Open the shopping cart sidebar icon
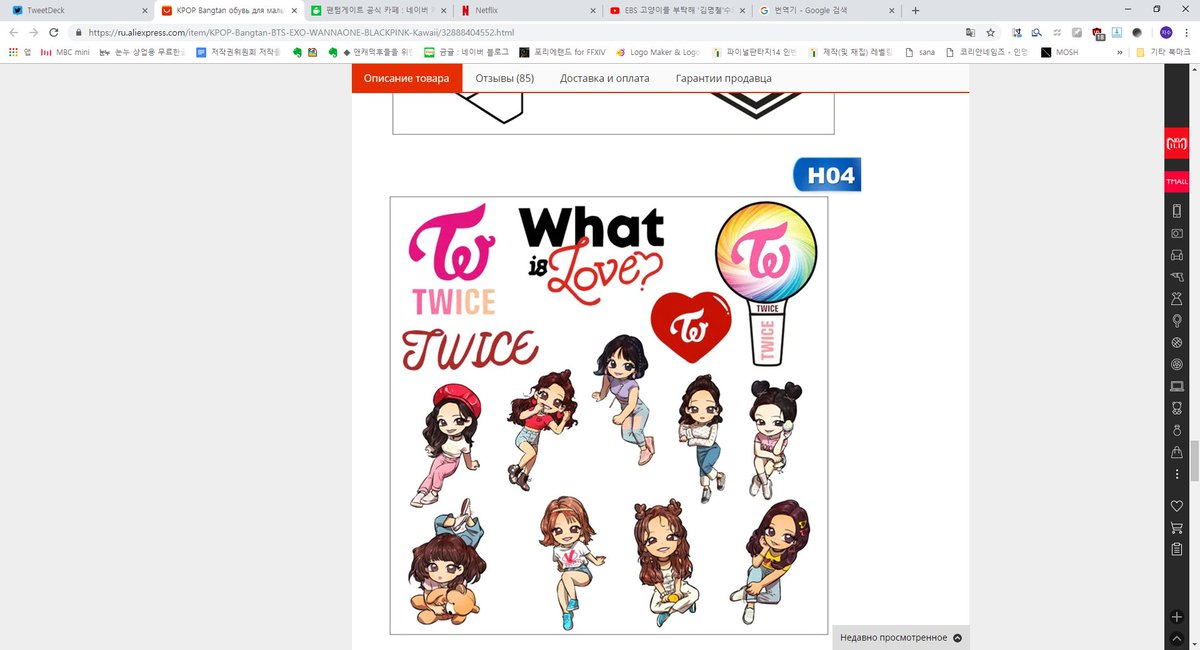This screenshot has width=1200, height=650. (1176, 528)
